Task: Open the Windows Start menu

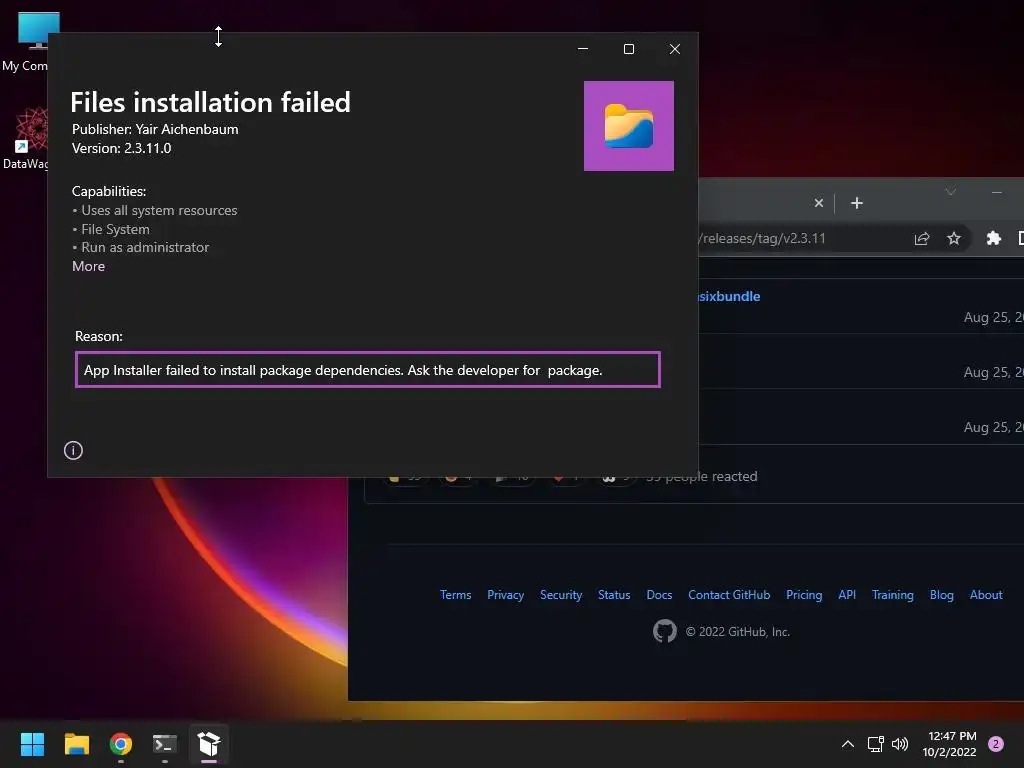Action: point(32,744)
